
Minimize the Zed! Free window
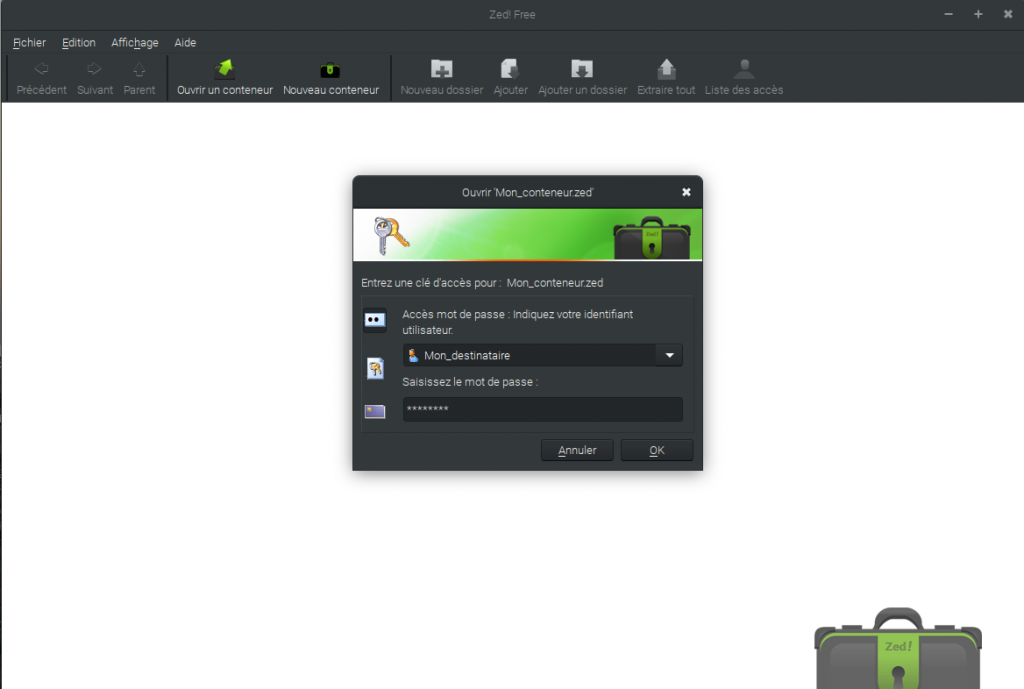pyautogui.click(x=948, y=14)
